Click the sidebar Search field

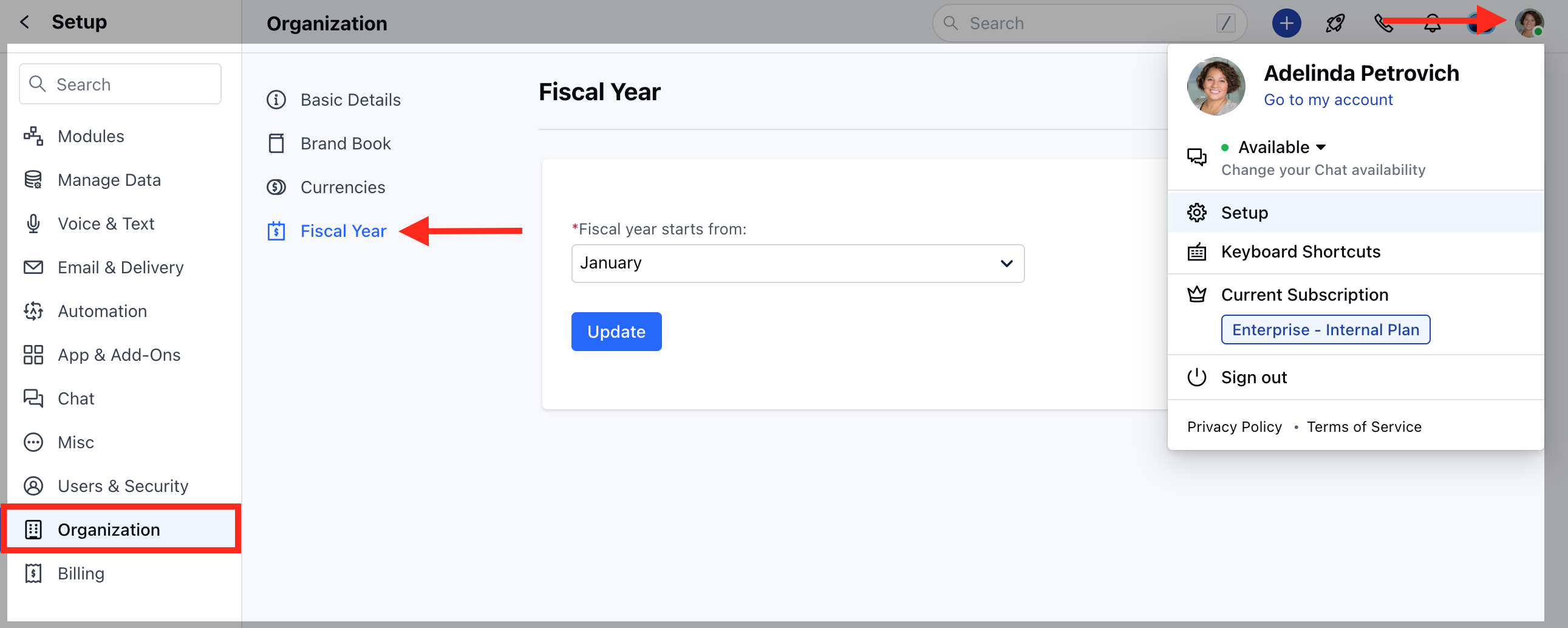(x=120, y=84)
